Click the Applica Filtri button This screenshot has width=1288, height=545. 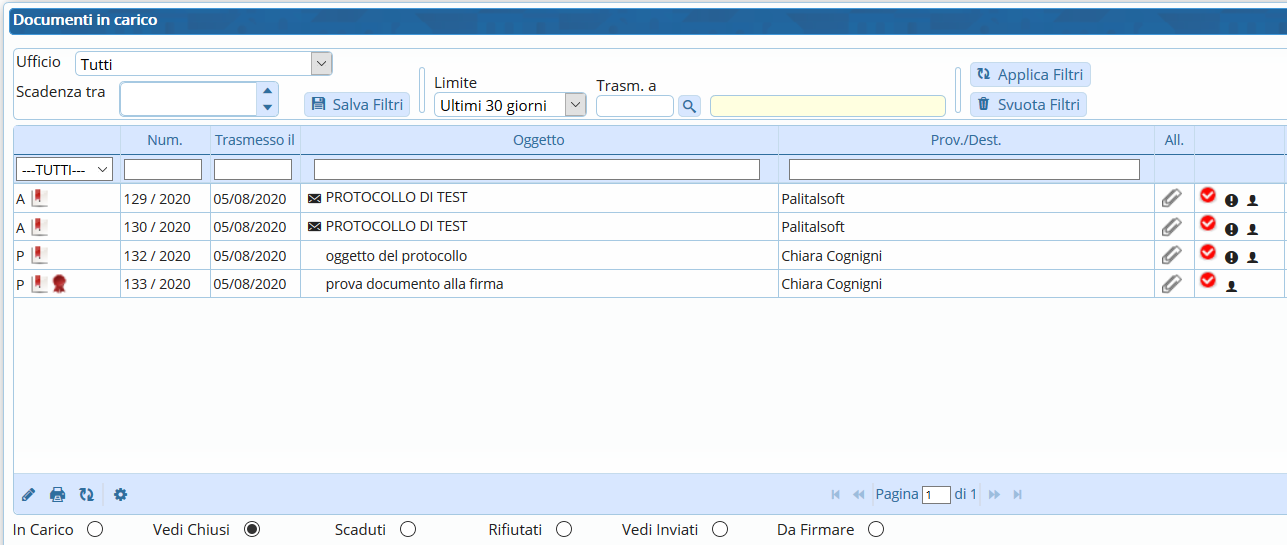tap(1031, 75)
